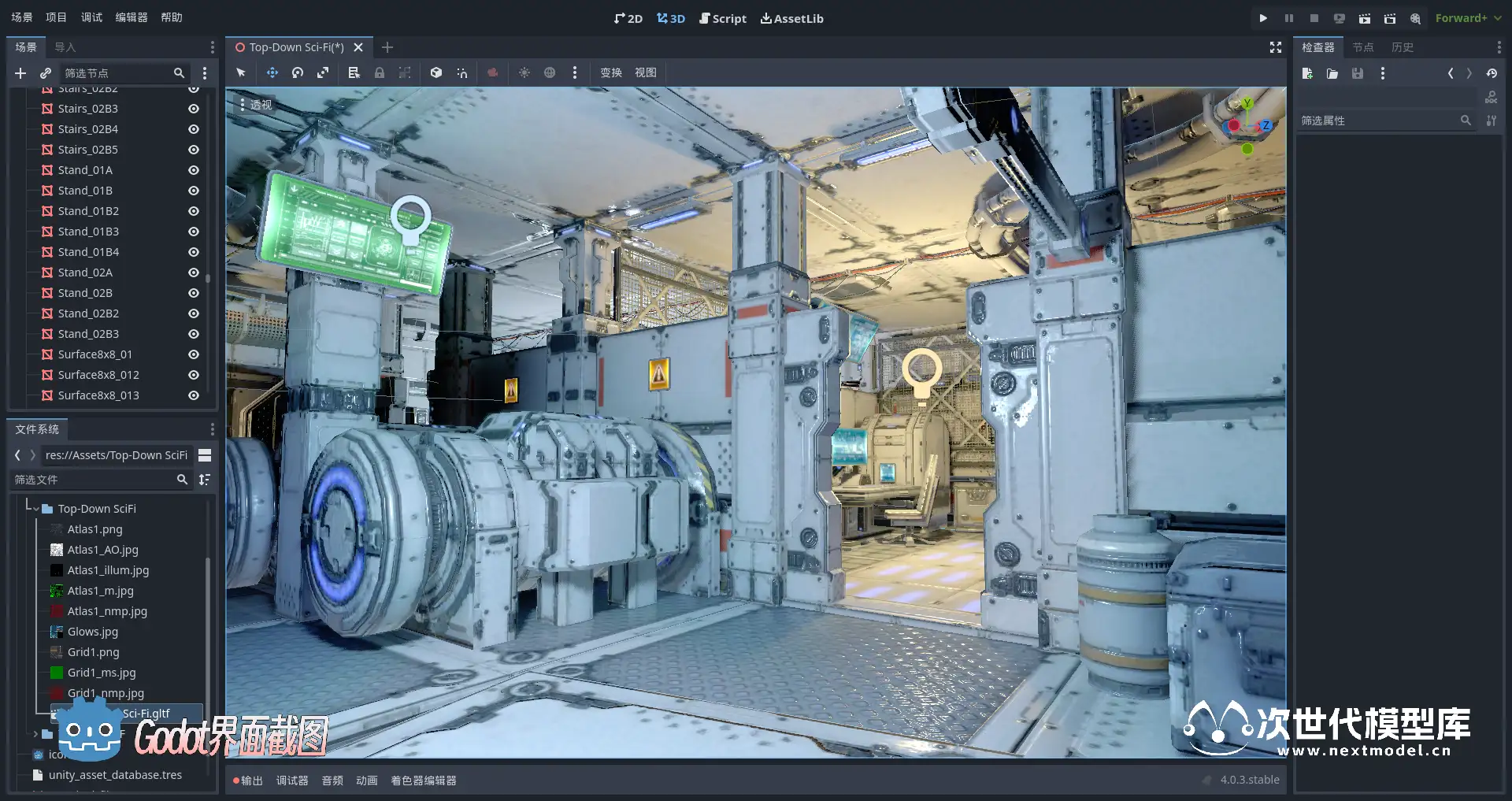Click the environment preview globe icon
The image size is (1512, 801).
click(x=550, y=72)
